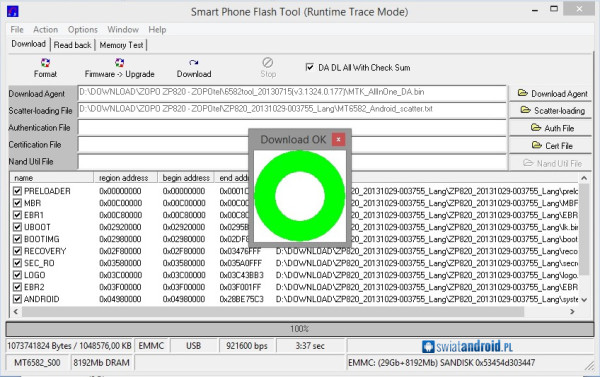This screenshot has height=377, width=600.
Task: Click the Authentication File field
Action: tap(292, 127)
